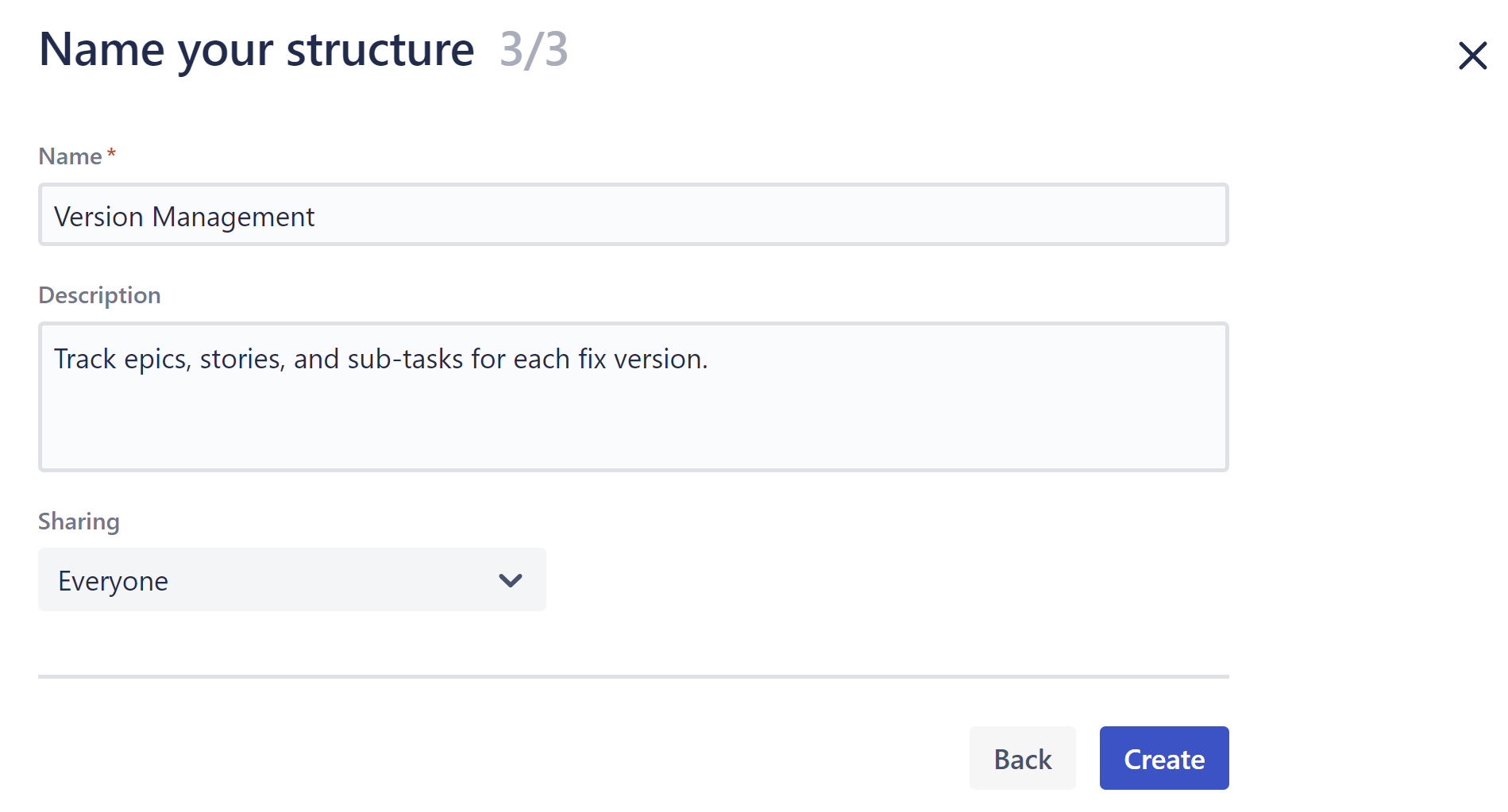Viewport: 1508px width, 812px height.
Task: Click the fix version description text
Action: tap(381, 359)
